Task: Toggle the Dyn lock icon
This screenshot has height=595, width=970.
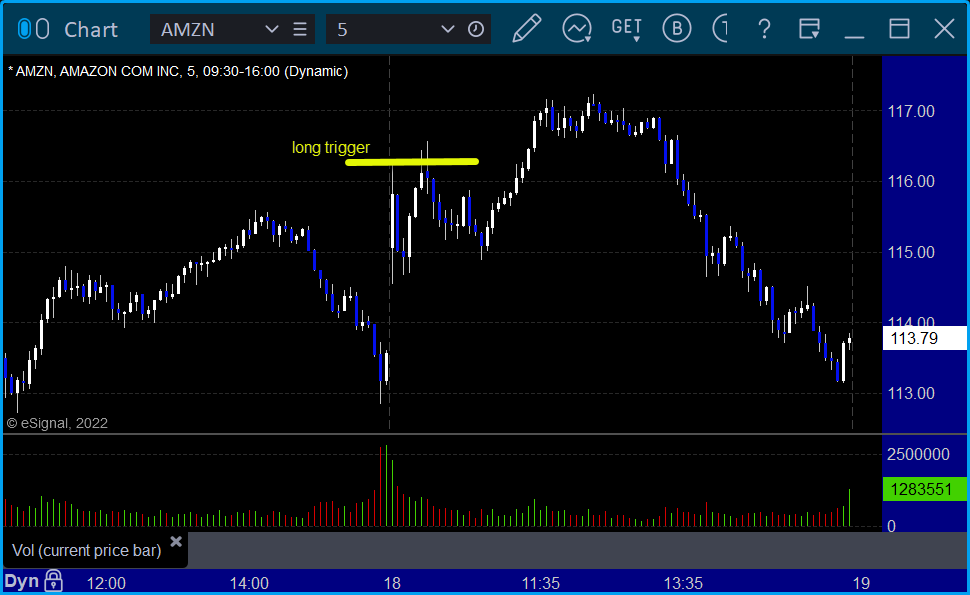Action: (x=53, y=581)
